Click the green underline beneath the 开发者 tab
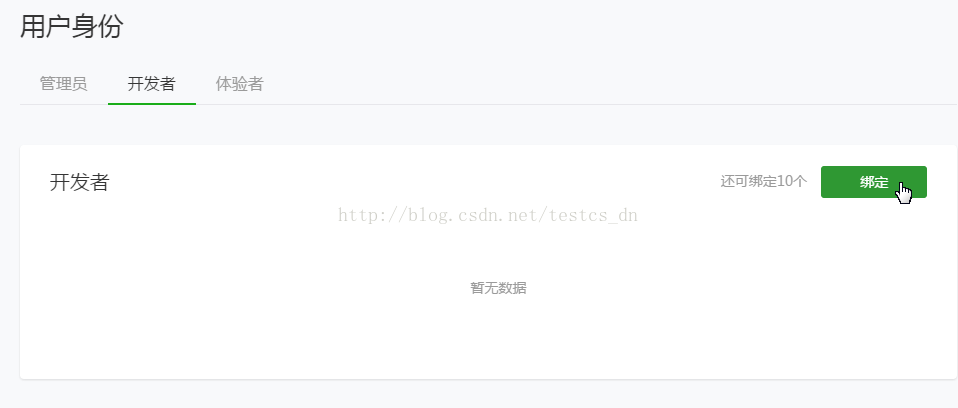 point(152,104)
